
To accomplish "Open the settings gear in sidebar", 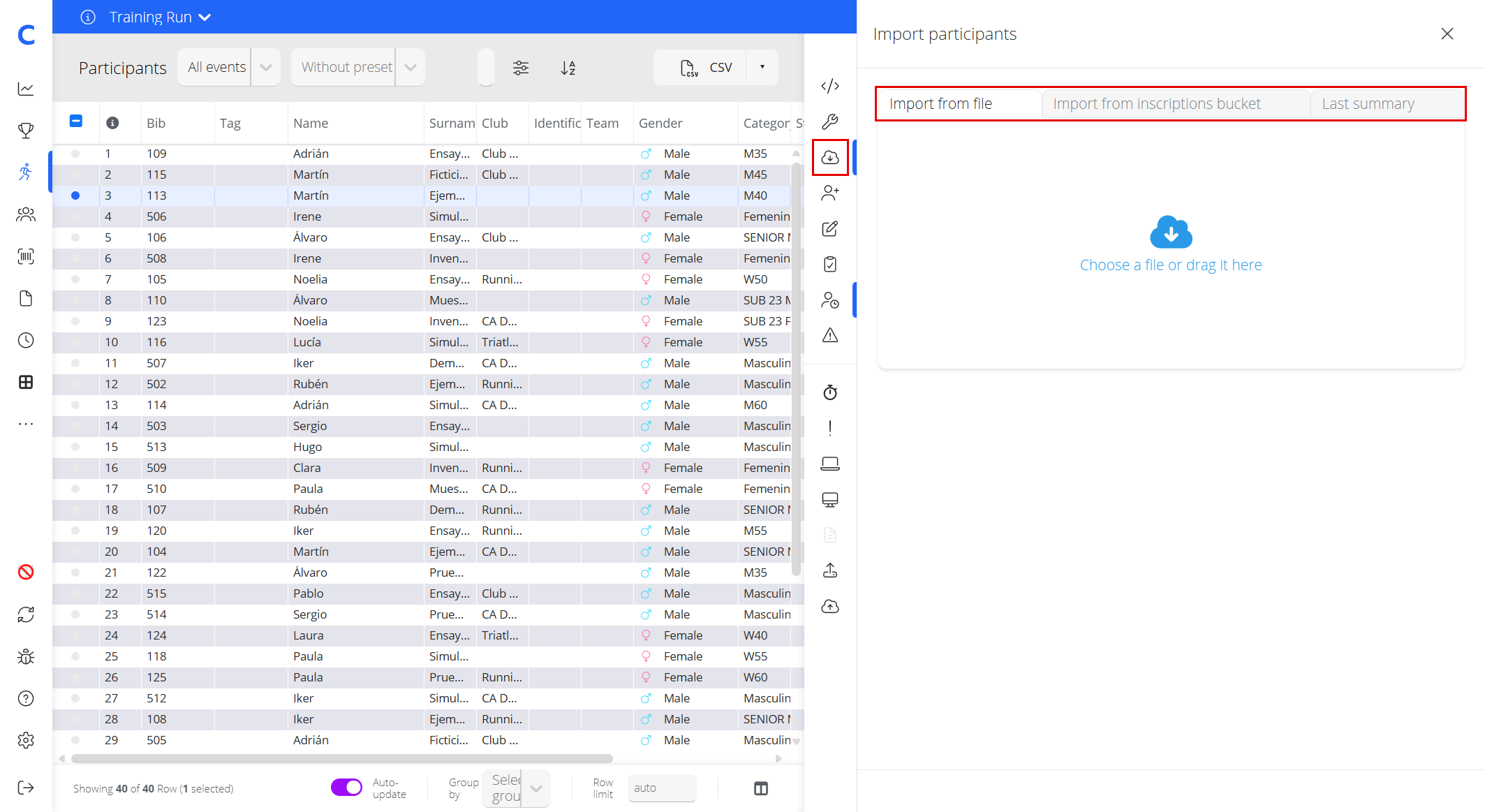I will 26,740.
